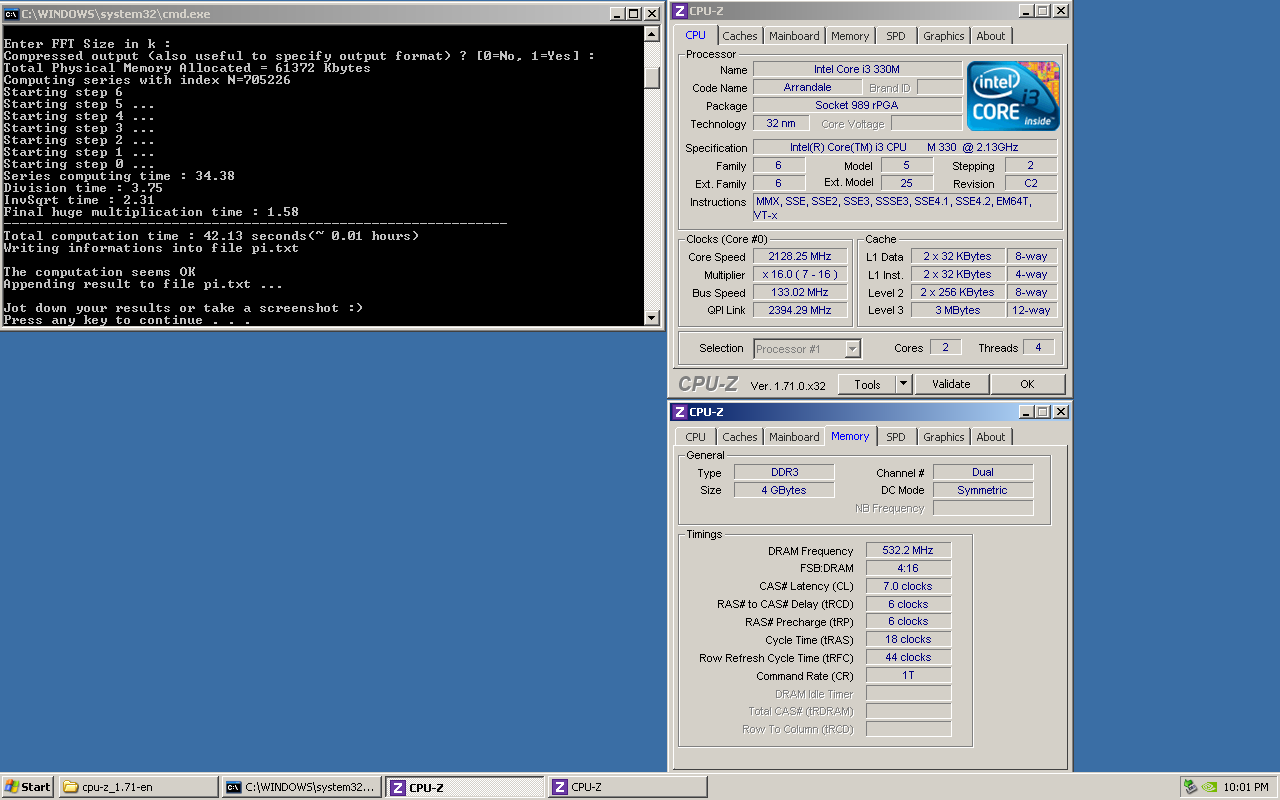
Task: Switch to cmd.exe via the taskbar button
Action: (x=301, y=787)
